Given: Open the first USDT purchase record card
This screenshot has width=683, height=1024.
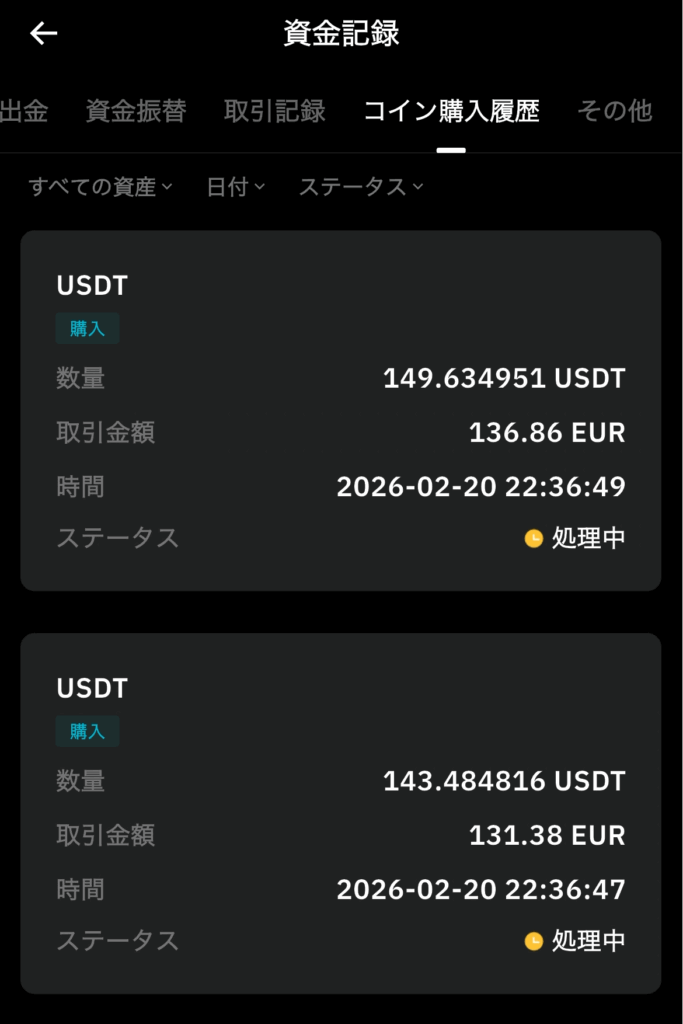Looking at the screenshot, I should click(x=341, y=410).
